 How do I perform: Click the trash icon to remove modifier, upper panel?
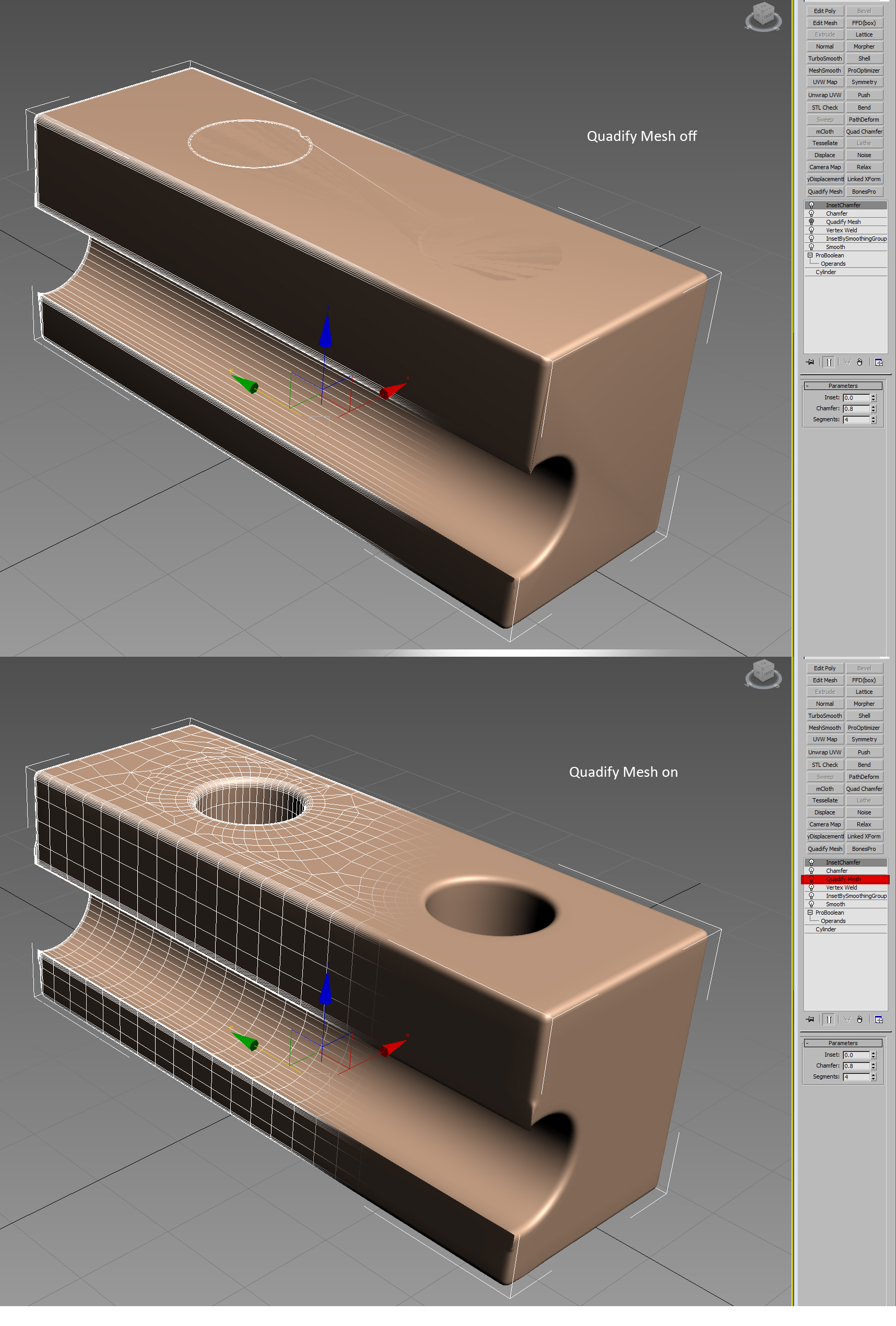pos(859,362)
